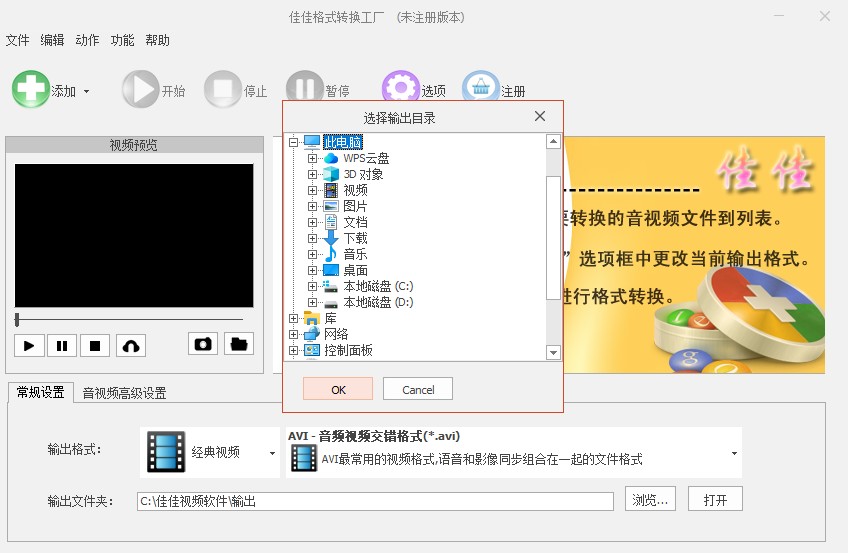Expand the 视频 node

(x=312, y=190)
